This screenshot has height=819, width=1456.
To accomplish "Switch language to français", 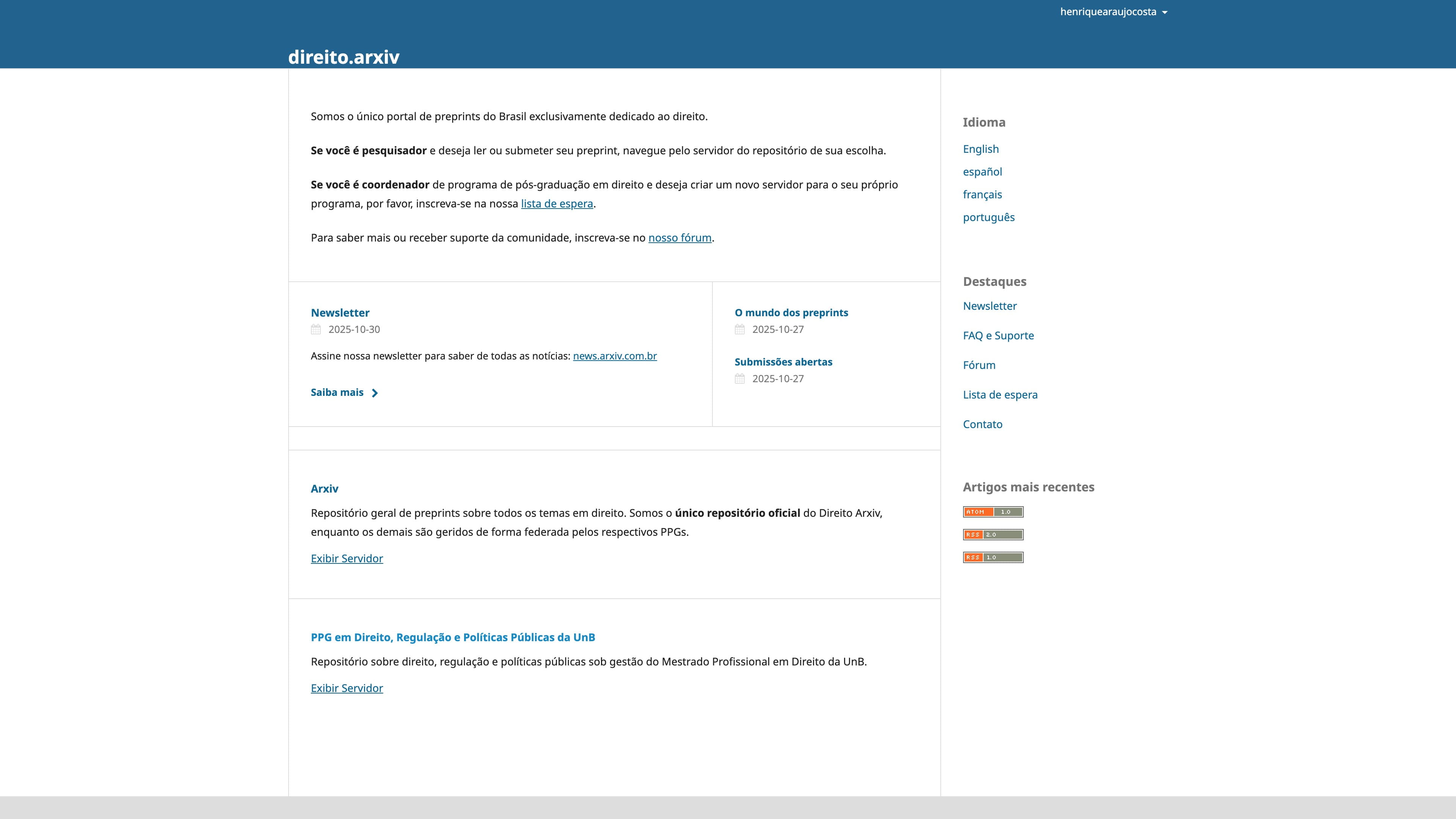I will click(x=982, y=194).
